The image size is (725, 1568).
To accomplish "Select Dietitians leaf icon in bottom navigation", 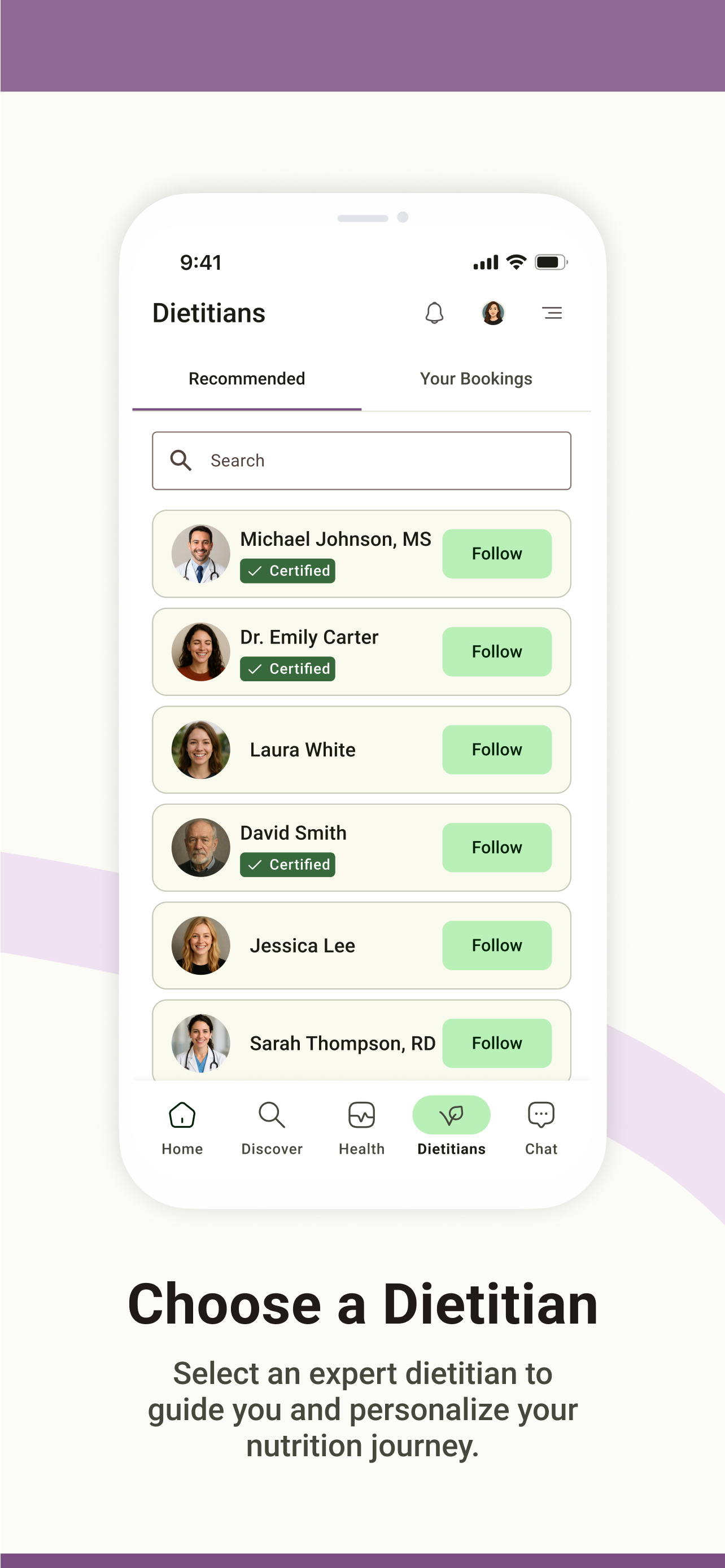I will tap(451, 1115).
